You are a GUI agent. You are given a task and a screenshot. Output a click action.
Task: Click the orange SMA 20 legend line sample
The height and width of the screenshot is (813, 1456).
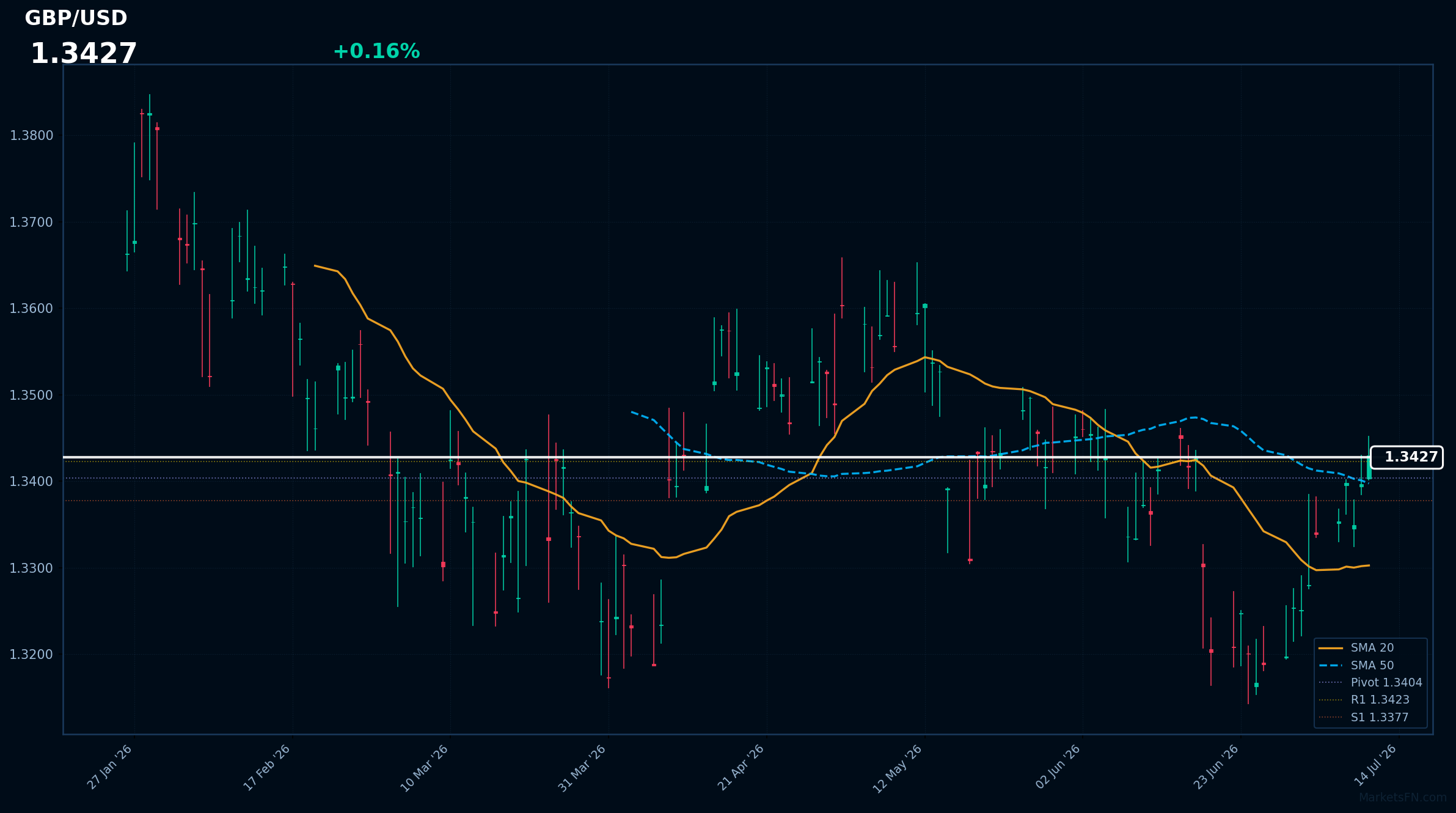[x=1331, y=648]
